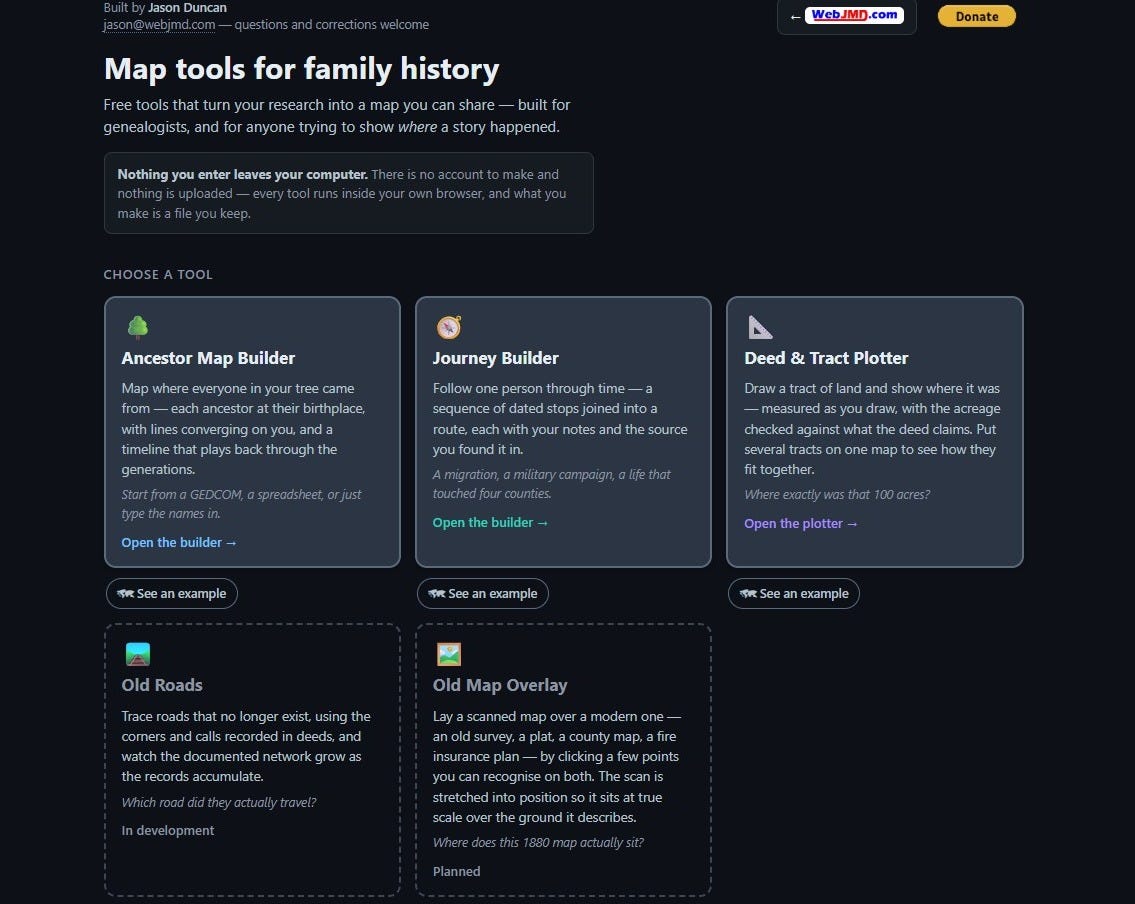The width and height of the screenshot is (1135, 904).
Task: Click the Journey Builder card title
Action: coord(496,358)
